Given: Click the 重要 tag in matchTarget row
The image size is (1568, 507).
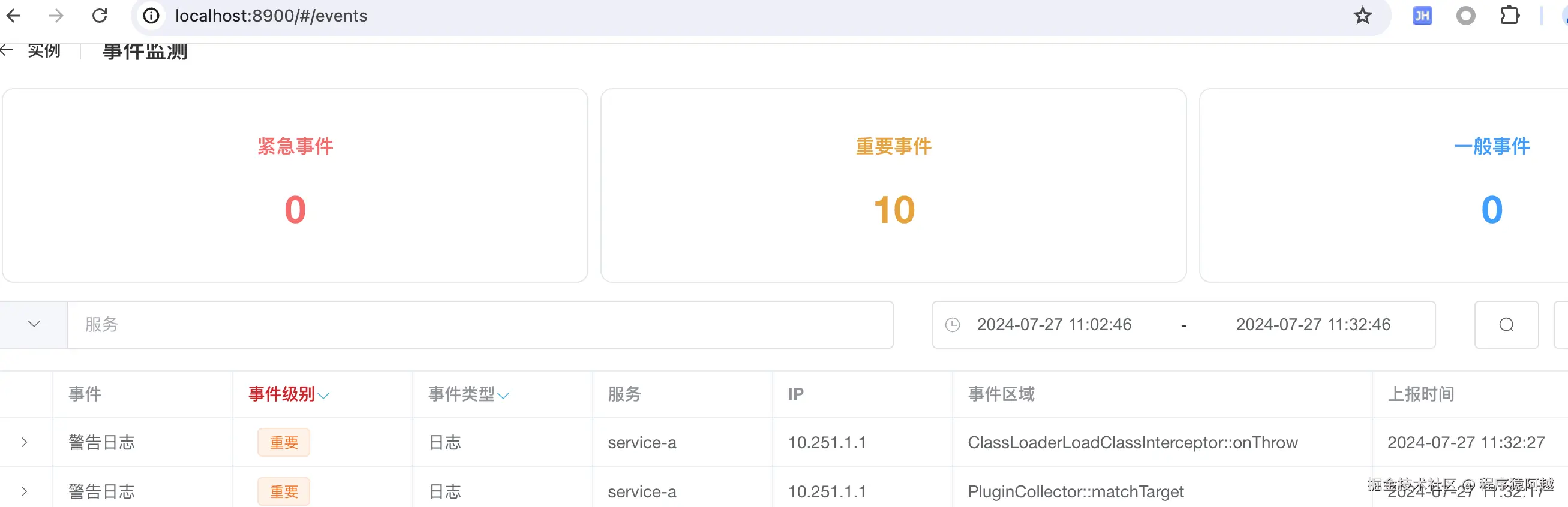Looking at the screenshot, I should click(x=284, y=491).
